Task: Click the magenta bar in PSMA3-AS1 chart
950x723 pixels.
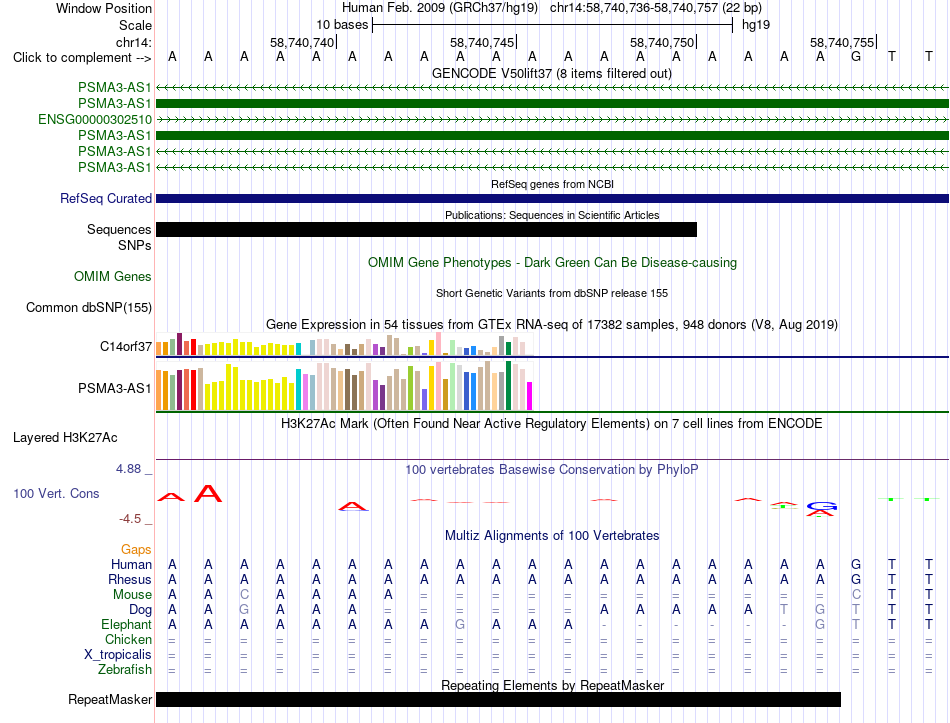Action: [530, 396]
